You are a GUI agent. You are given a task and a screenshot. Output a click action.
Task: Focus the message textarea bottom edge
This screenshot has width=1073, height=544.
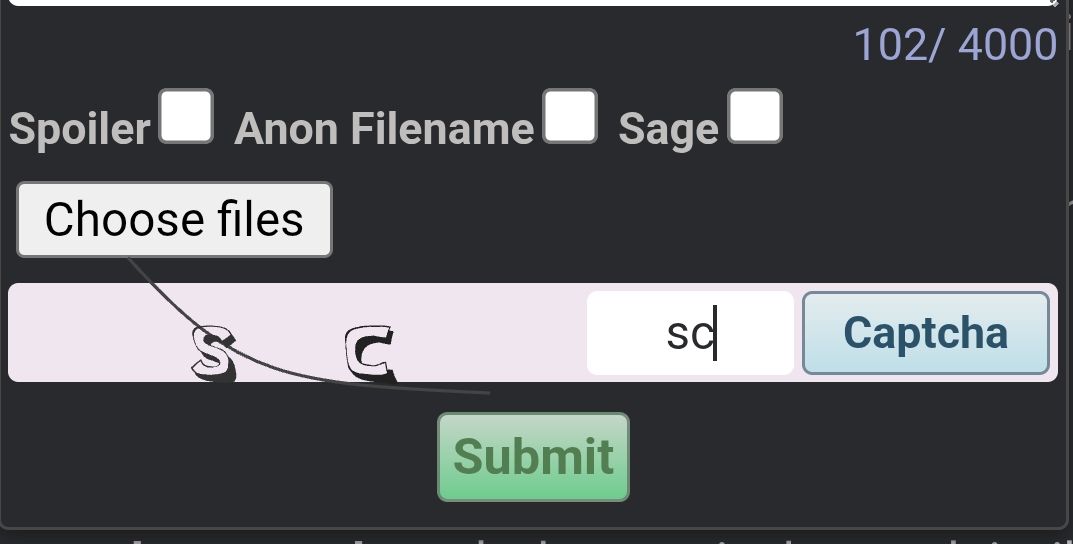[534, 3]
